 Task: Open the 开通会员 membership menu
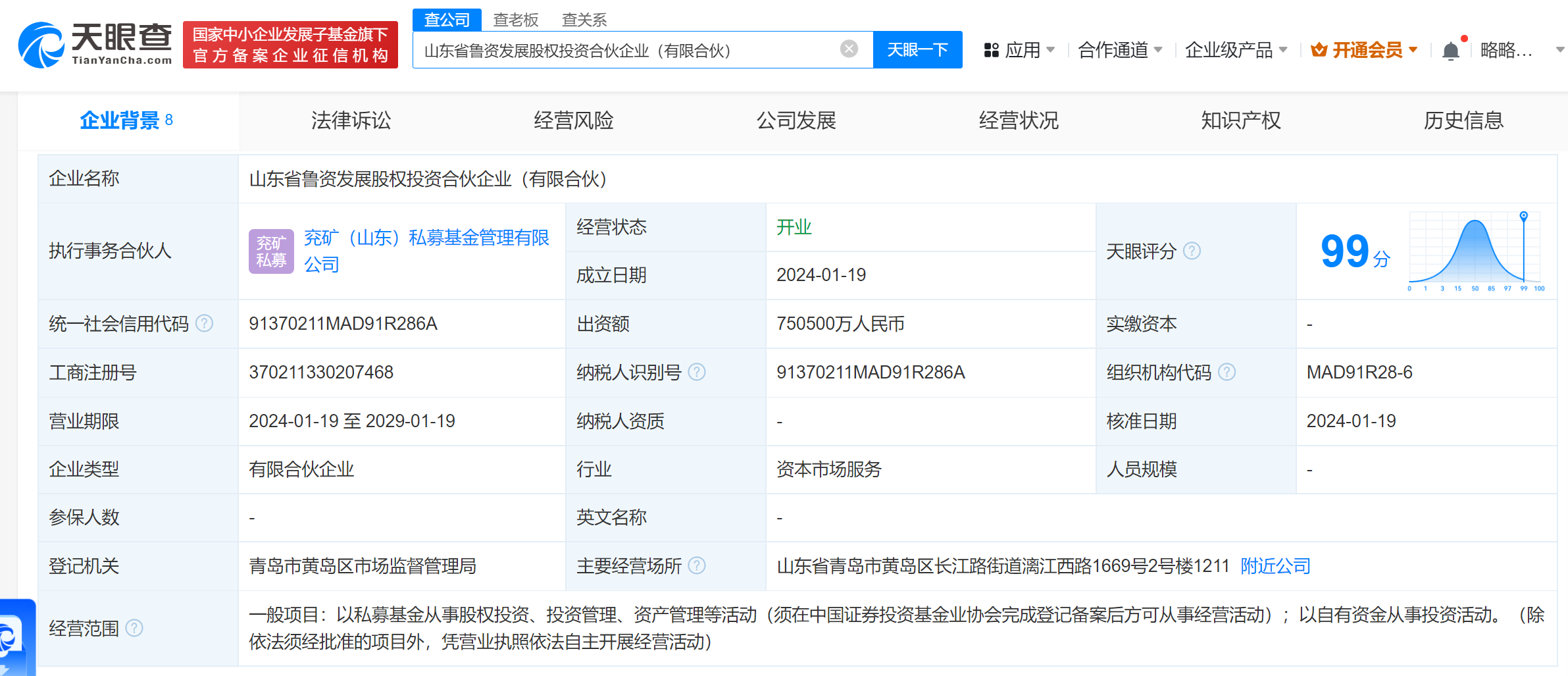pos(1364,50)
